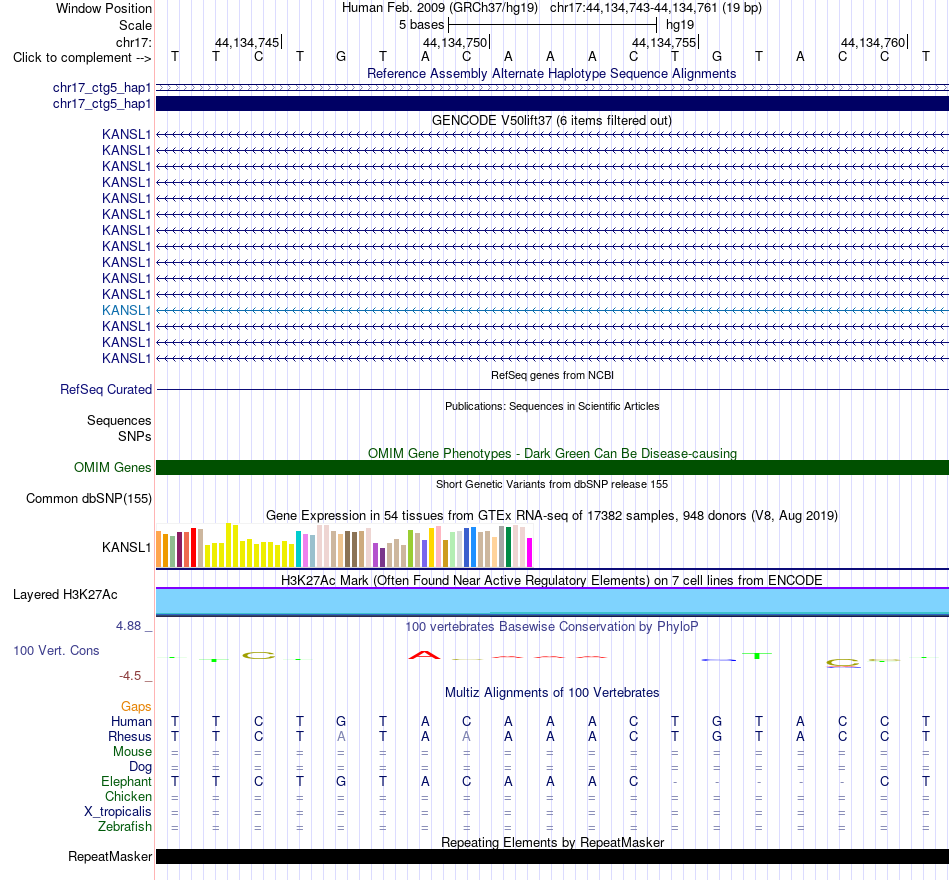
Task: Select the Rhesus species row label
Action: tap(130, 736)
